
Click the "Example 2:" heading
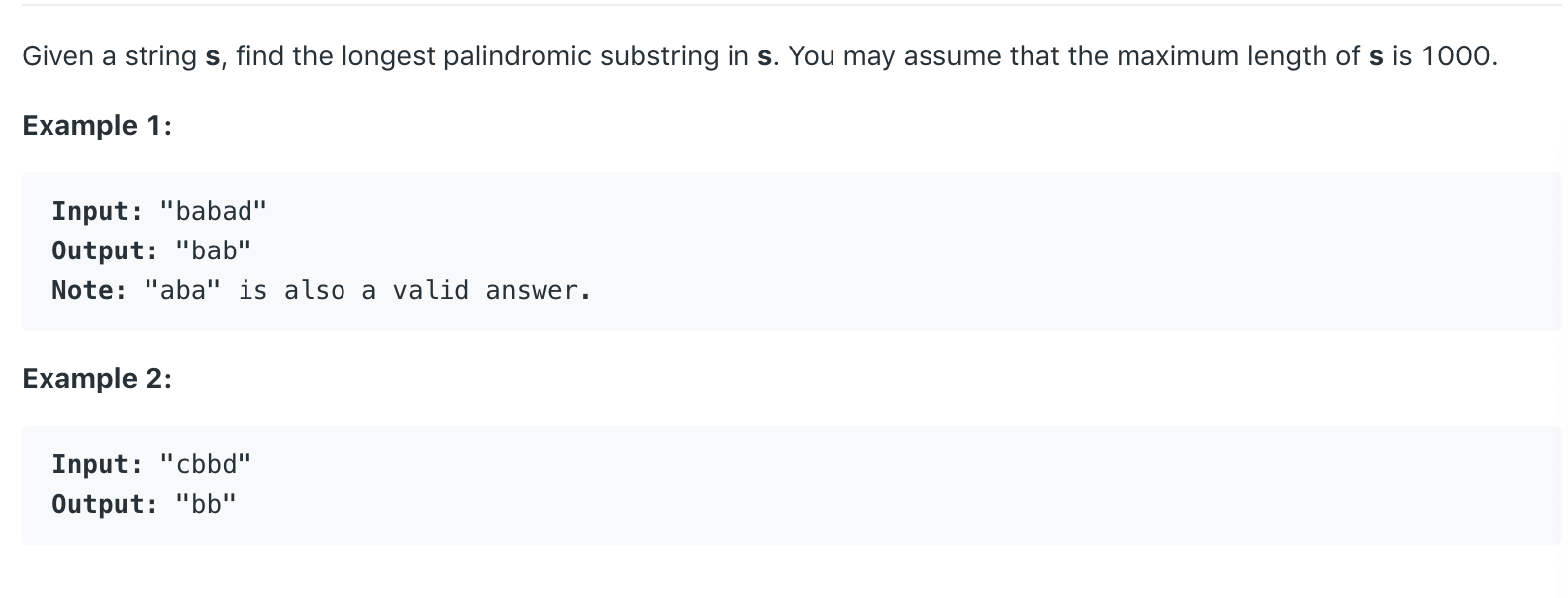point(97,379)
